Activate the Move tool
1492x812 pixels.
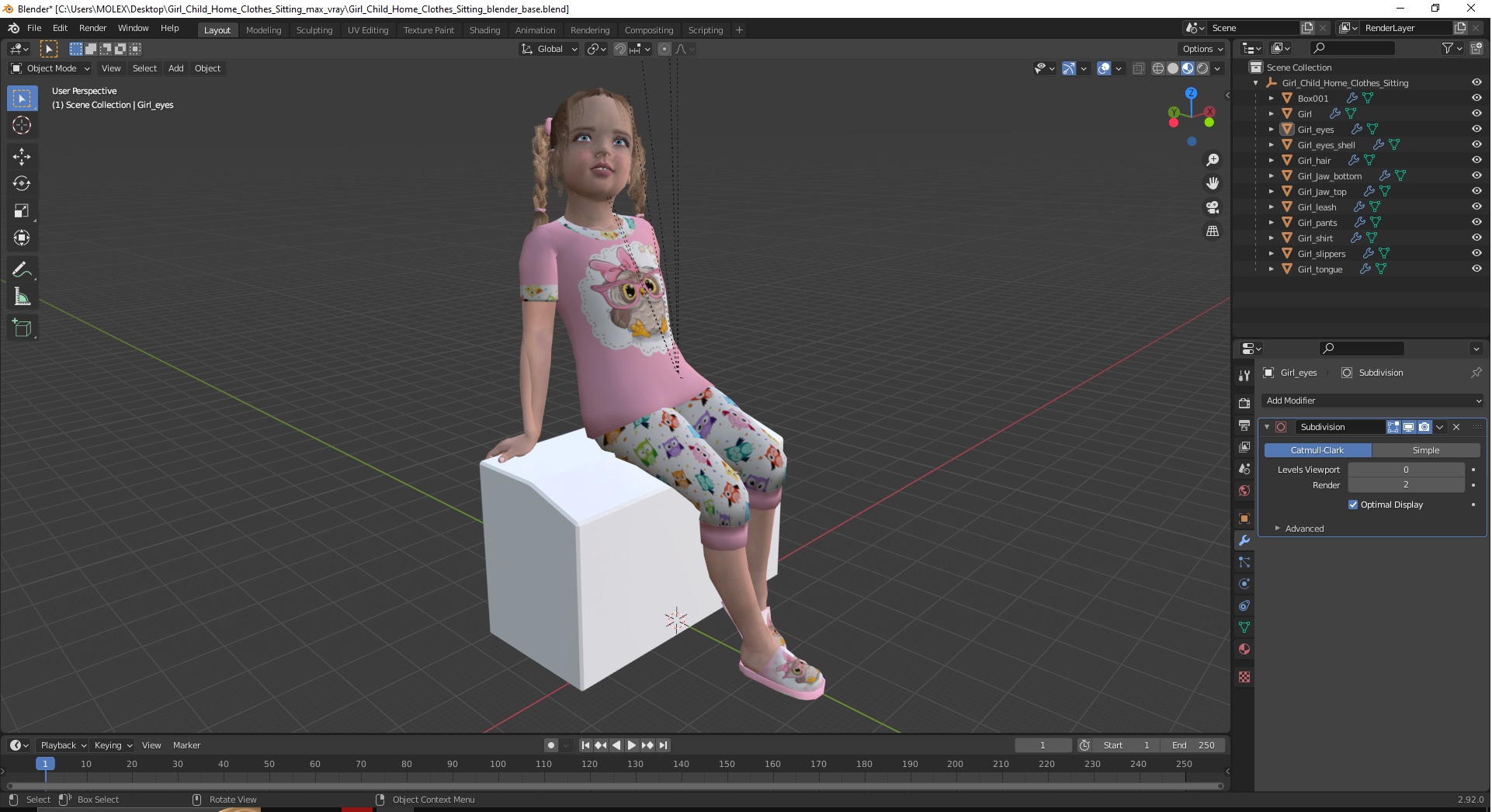pyautogui.click(x=22, y=157)
